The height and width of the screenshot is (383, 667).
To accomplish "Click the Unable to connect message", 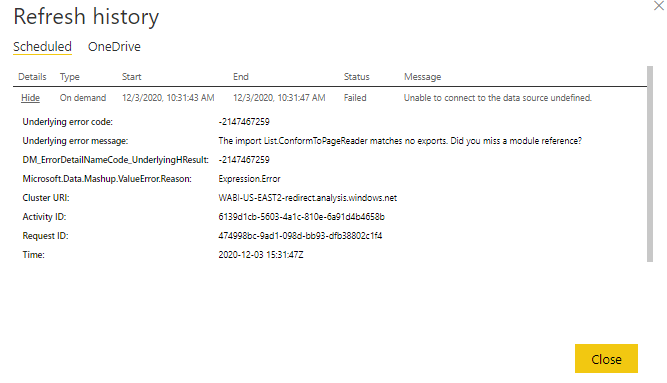I will pyautogui.click(x=498, y=98).
